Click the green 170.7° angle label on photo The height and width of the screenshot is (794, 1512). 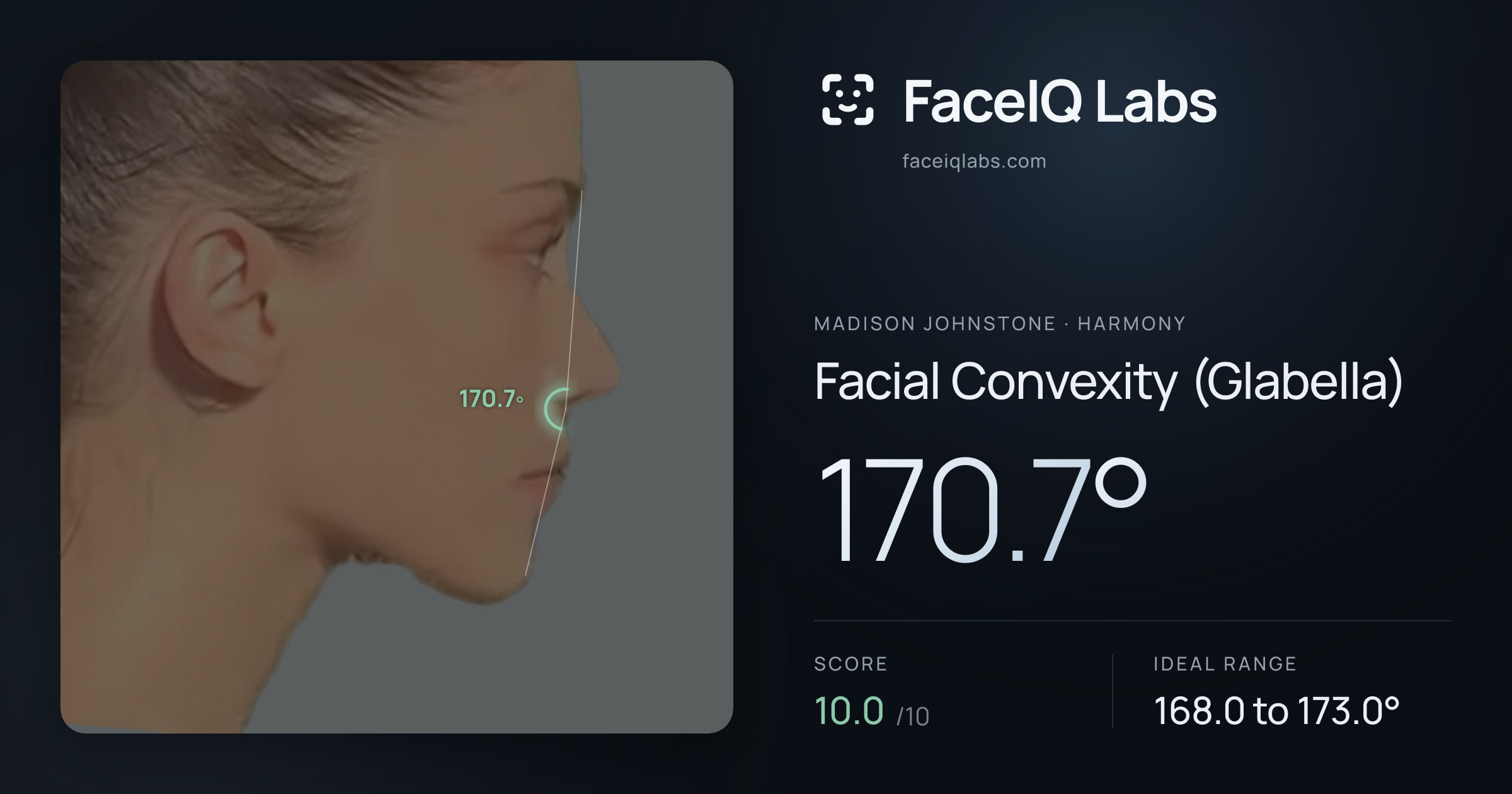[x=491, y=399]
